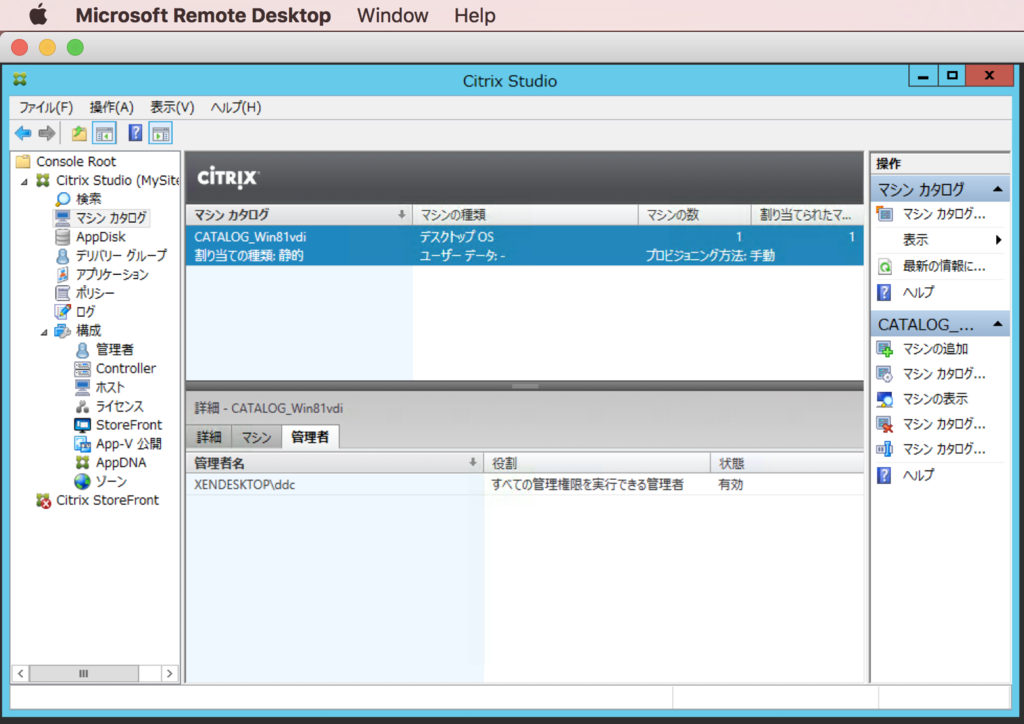Image resolution: width=1024 pixels, height=724 pixels.
Task: Click マシンの追加 action link
Action: click(935, 349)
